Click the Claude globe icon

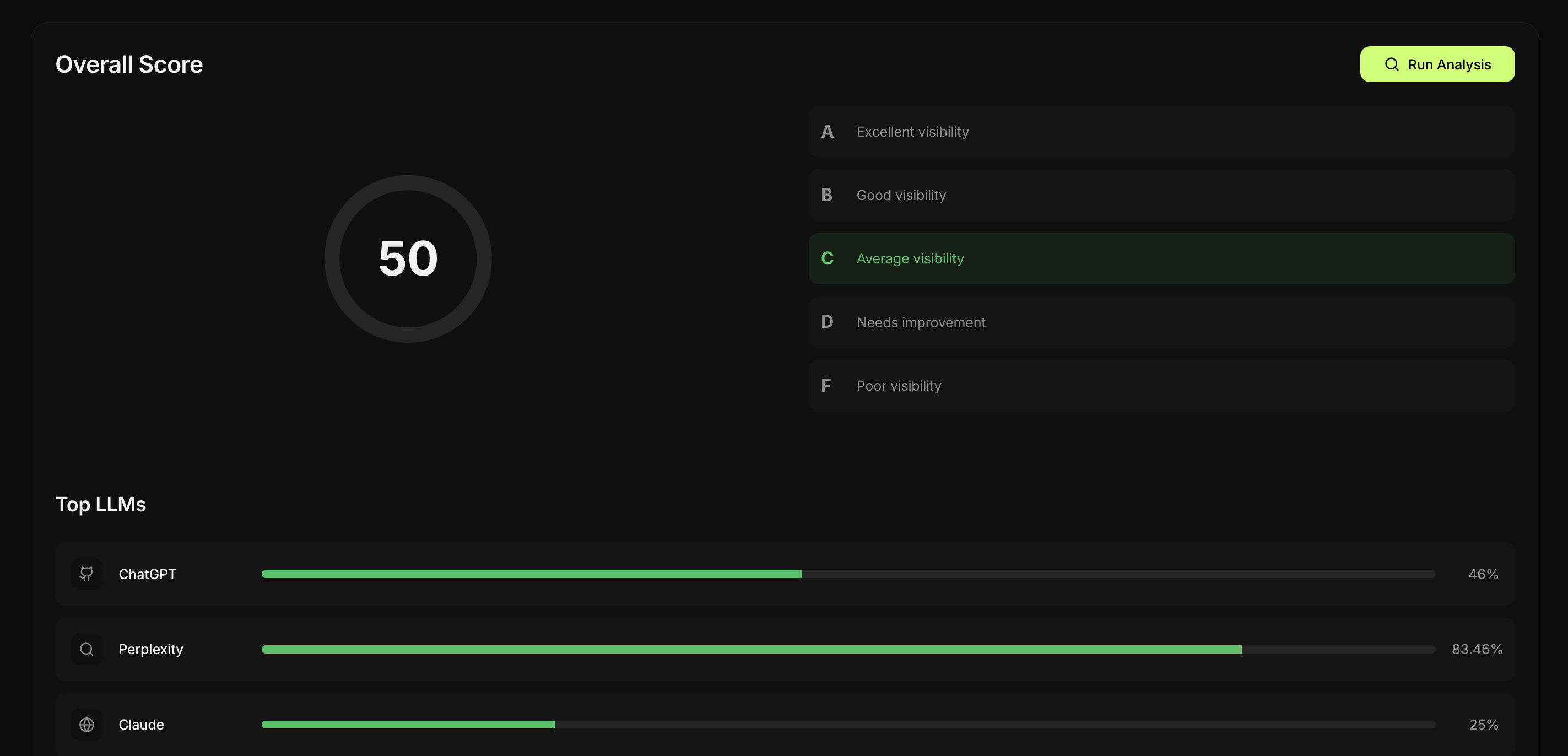click(x=86, y=725)
